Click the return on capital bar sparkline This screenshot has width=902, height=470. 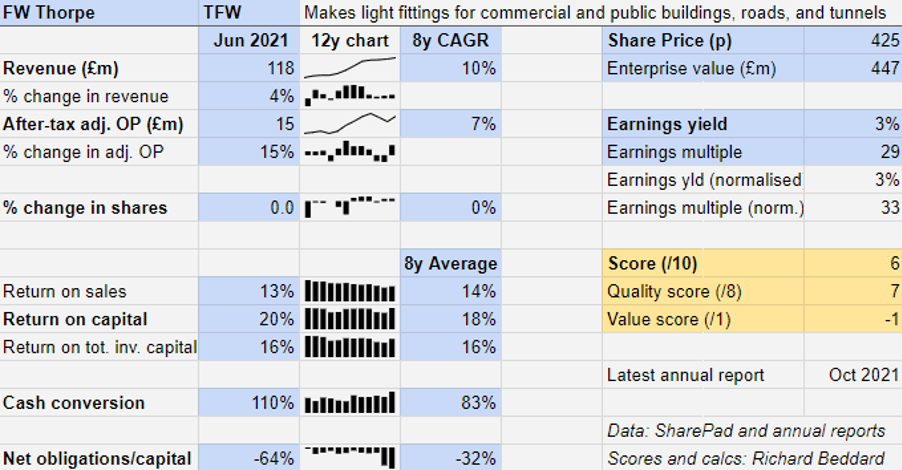pyautogui.click(x=350, y=319)
